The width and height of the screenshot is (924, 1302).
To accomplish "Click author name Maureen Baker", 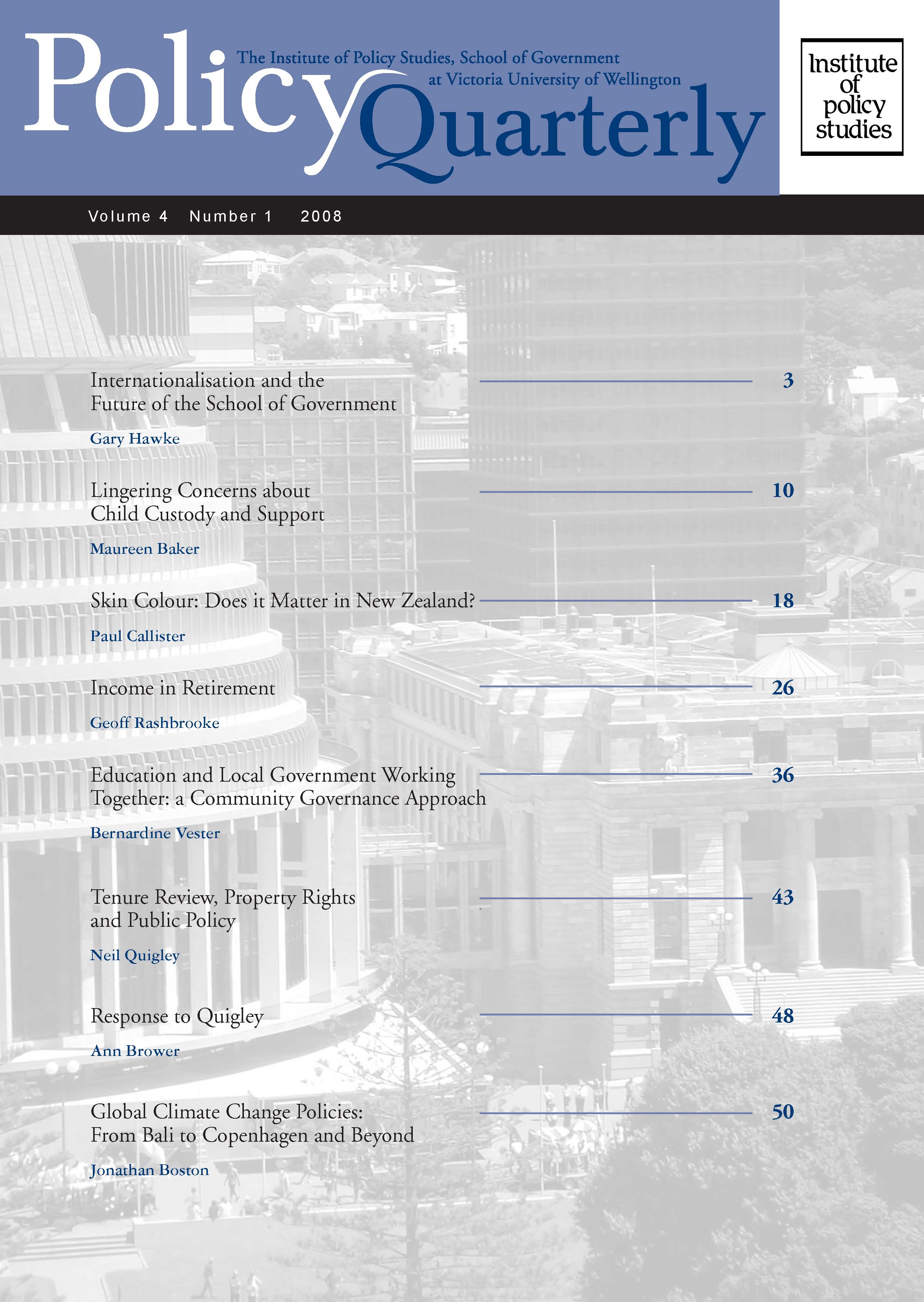I will 144,549.
